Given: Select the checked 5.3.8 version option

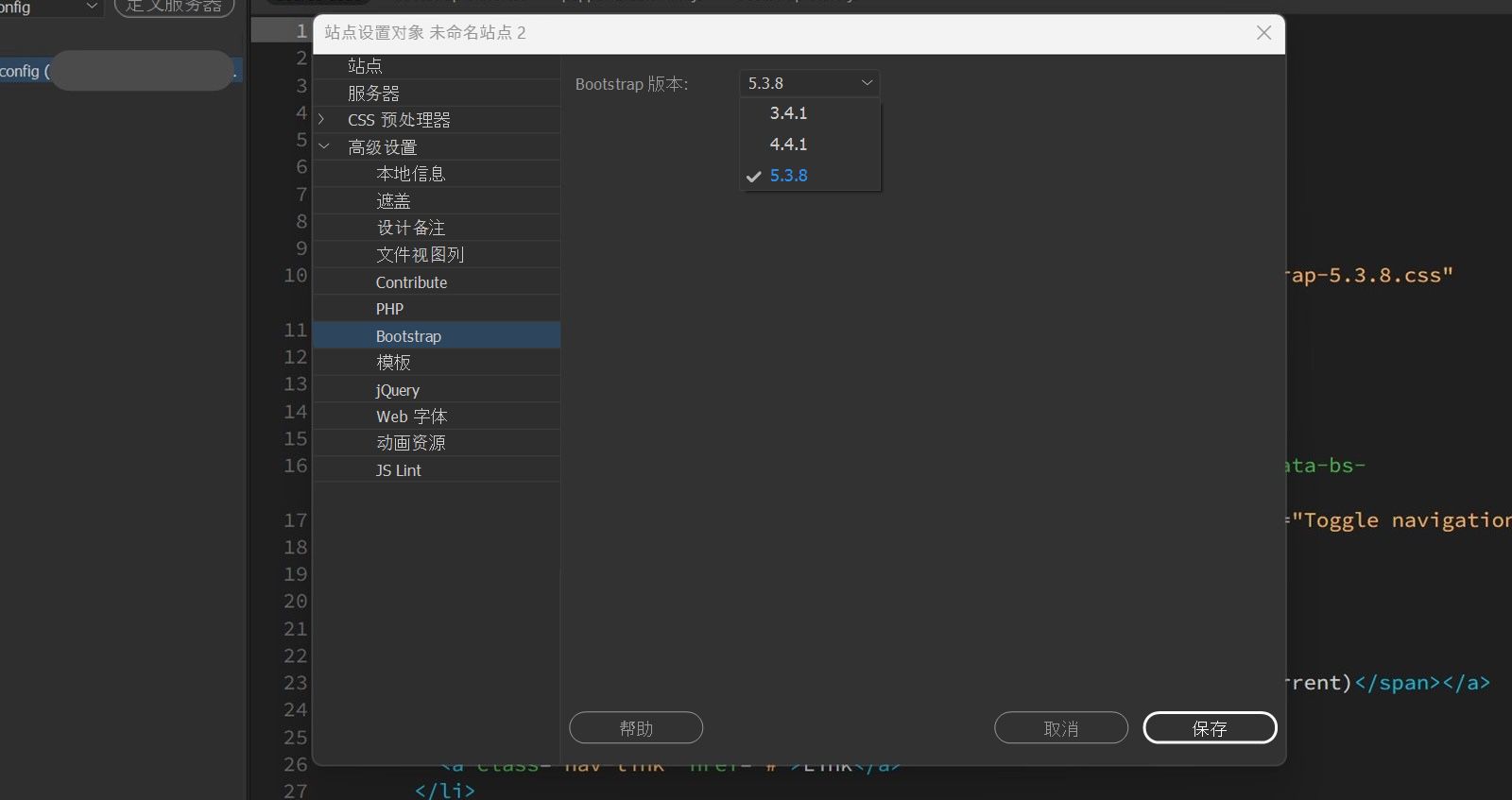Looking at the screenshot, I should point(810,176).
